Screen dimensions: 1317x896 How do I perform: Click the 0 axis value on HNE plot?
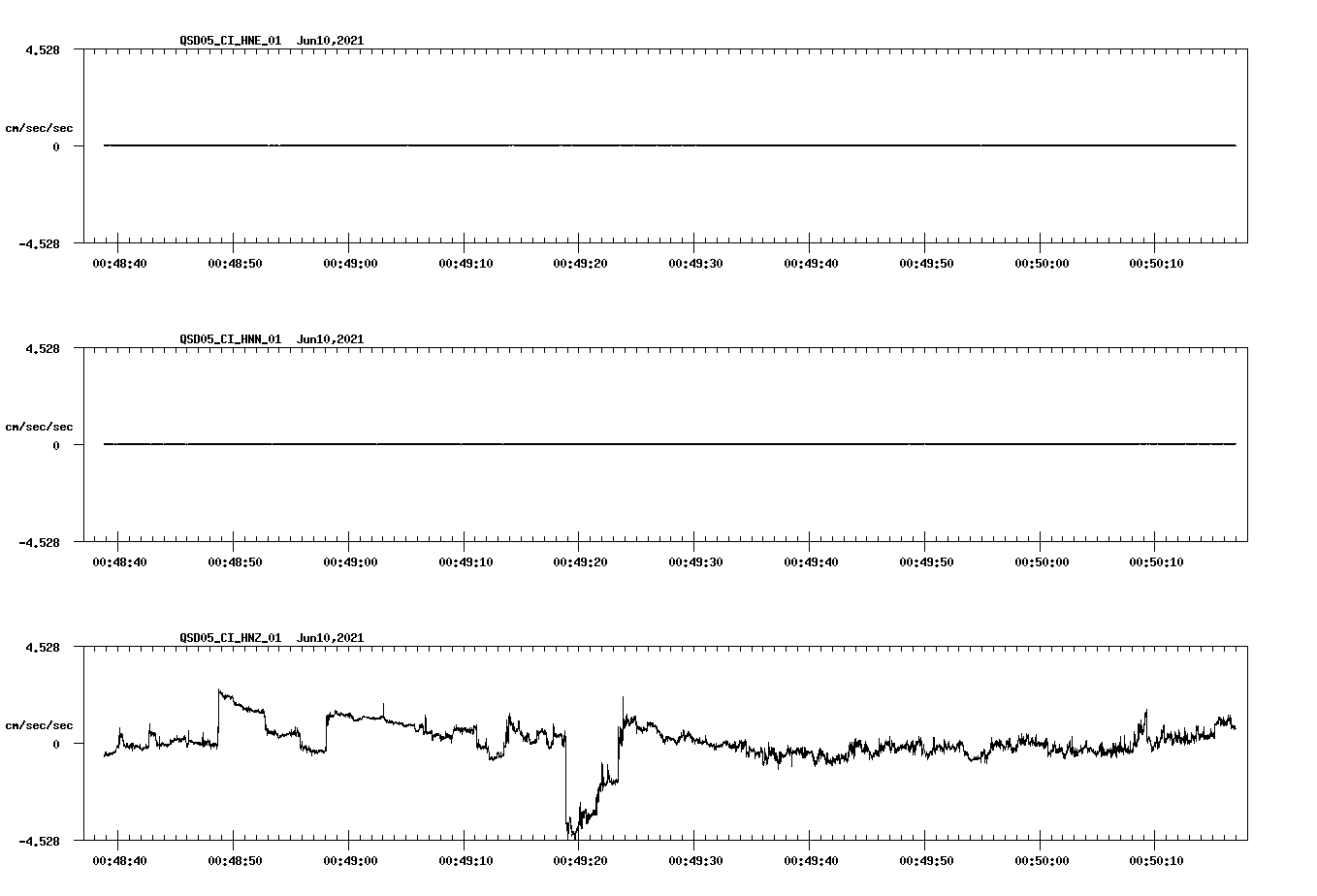pyautogui.click(x=56, y=146)
